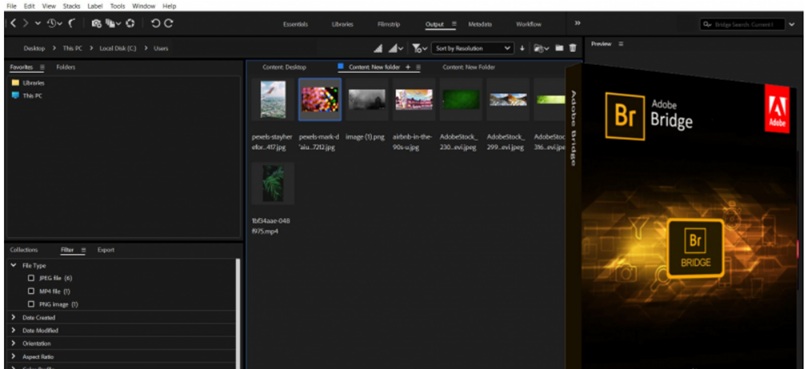Go forward with the right arrow icon
Viewport: 806px width, 369px height.
tap(25, 23)
